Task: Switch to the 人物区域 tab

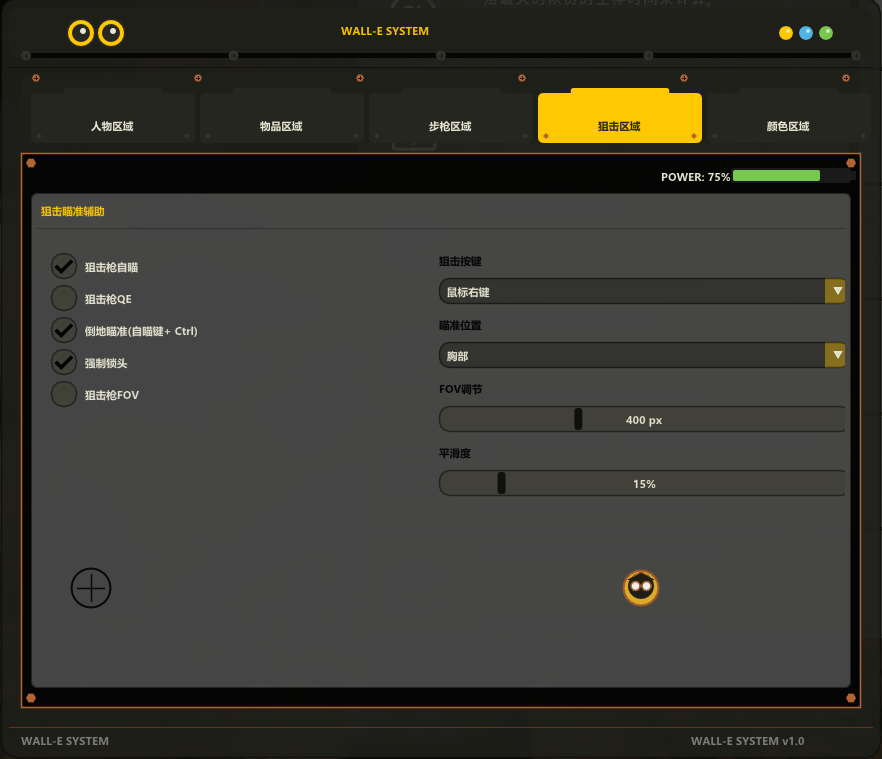Action: pos(112,126)
